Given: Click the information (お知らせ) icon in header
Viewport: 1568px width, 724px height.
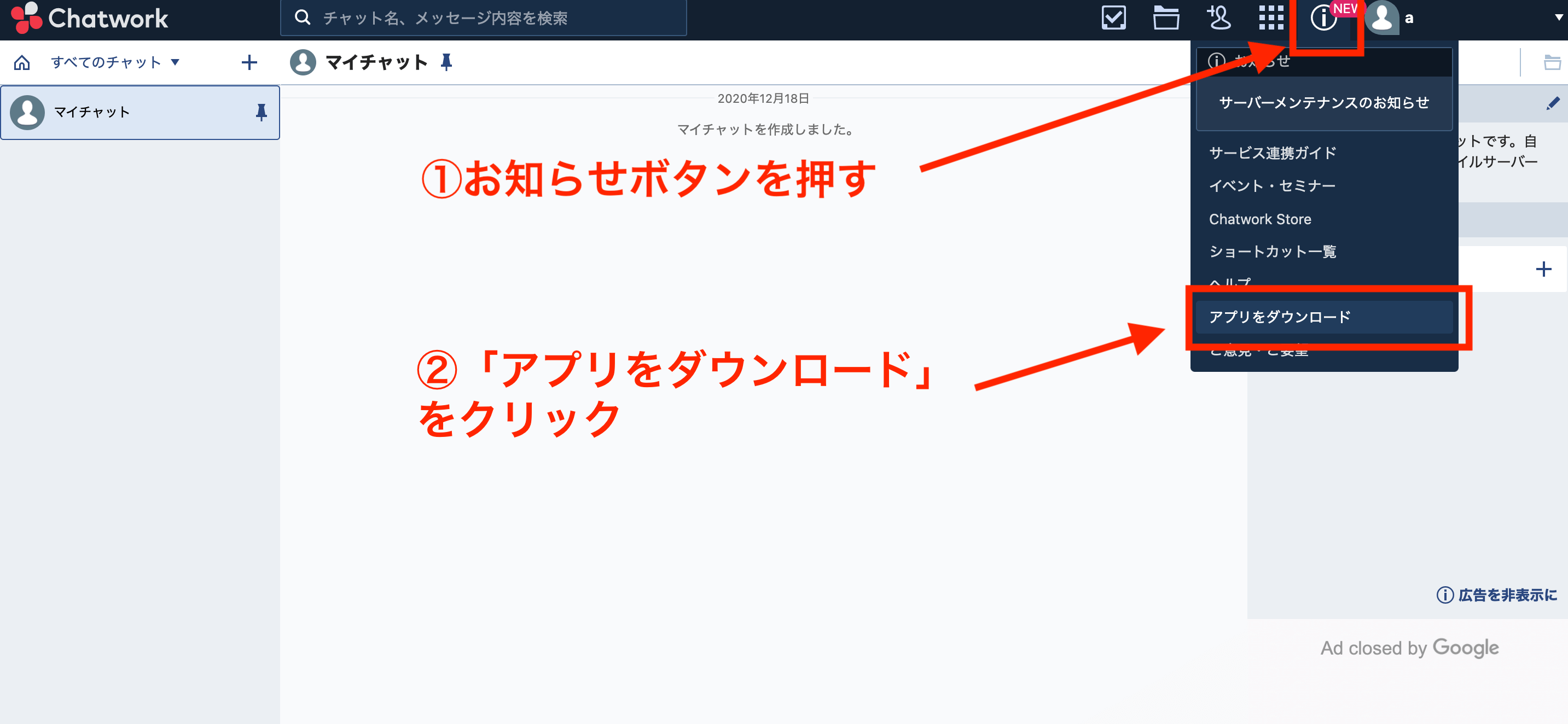Looking at the screenshot, I should (x=1323, y=17).
